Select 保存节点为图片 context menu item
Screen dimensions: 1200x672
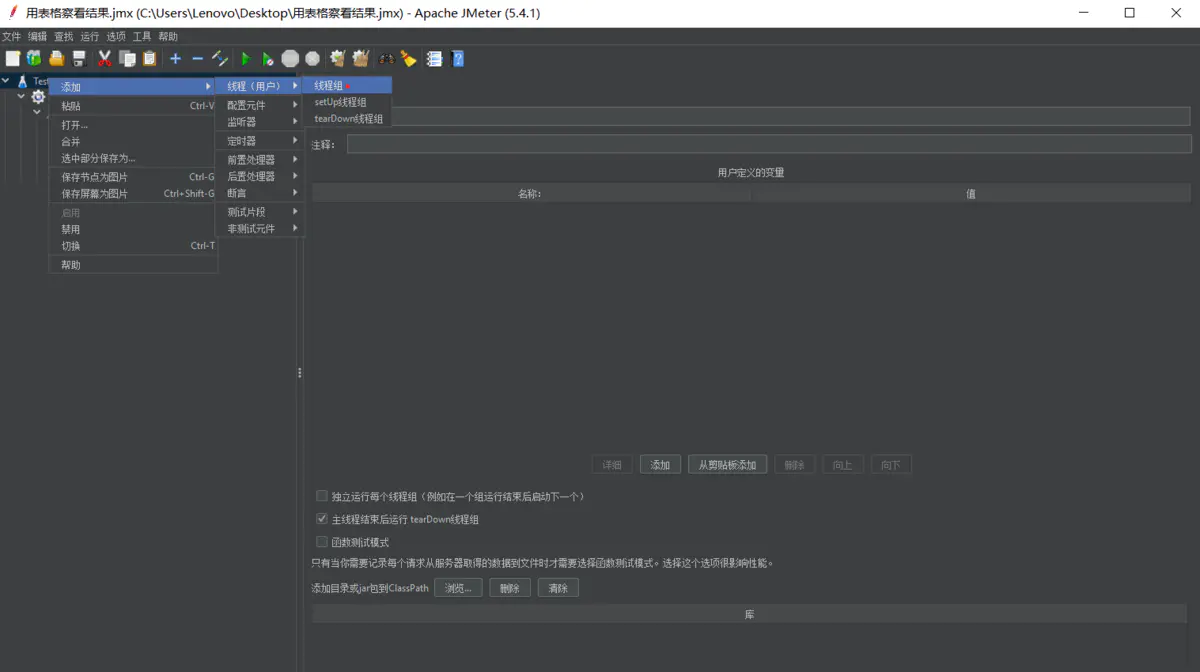(133, 177)
